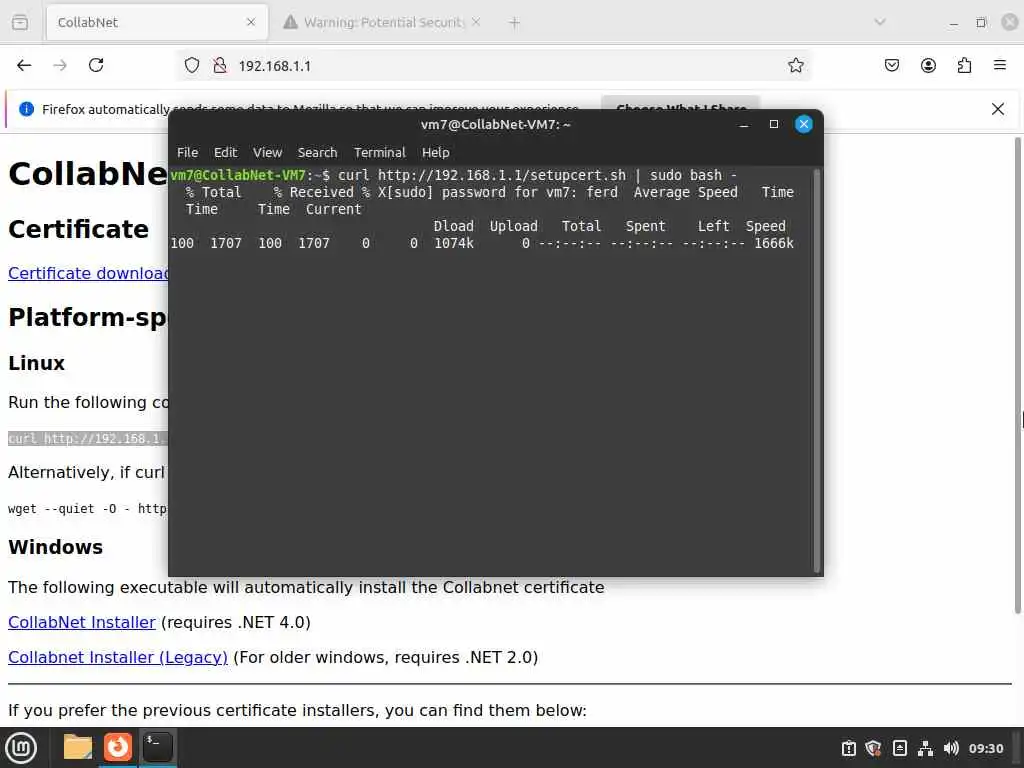This screenshot has height=768, width=1024.
Task: Maximize the terminal window
Action: click(x=774, y=124)
